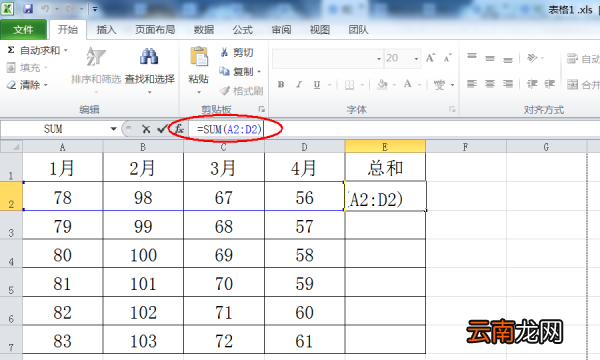Click the formula bar with =SUM(A2:D2)
Viewport: 600px width, 360px height.
coord(394,129)
